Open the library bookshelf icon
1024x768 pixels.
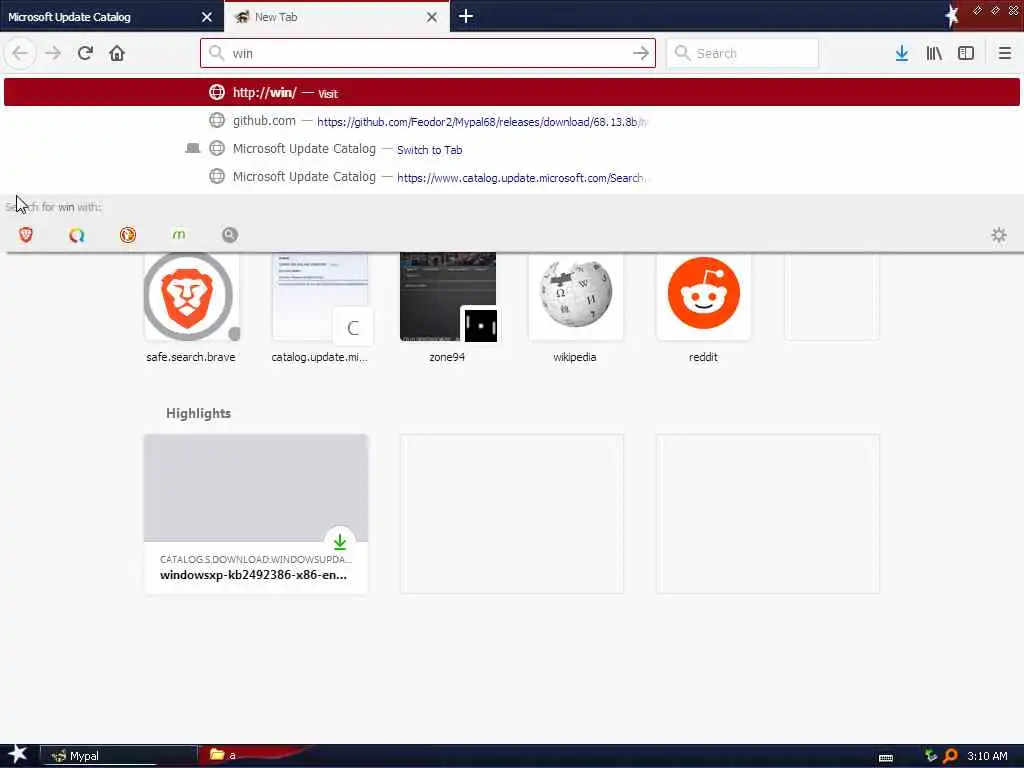coord(934,53)
